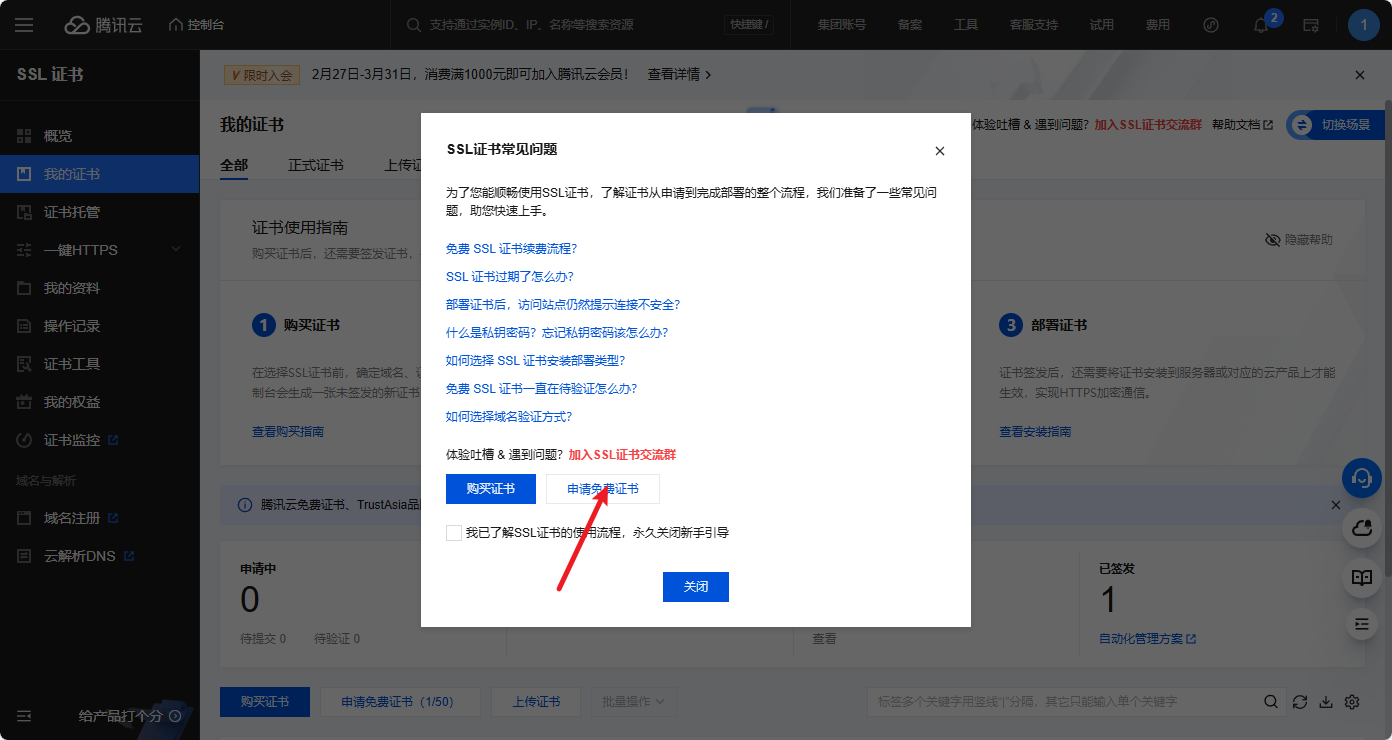1392x740 pixels.
Task: Focus the certificate keyword filter input
Action: pyautogui.click(x=1063, y=702)
